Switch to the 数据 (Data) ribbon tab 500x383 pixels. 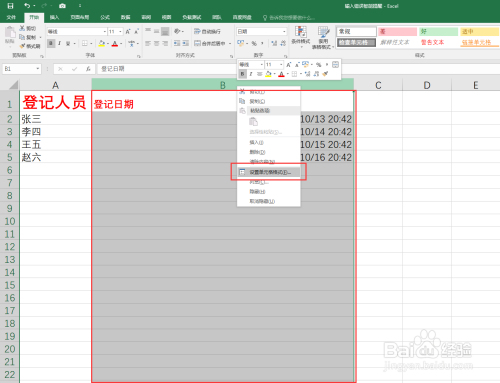coord(125,17)
